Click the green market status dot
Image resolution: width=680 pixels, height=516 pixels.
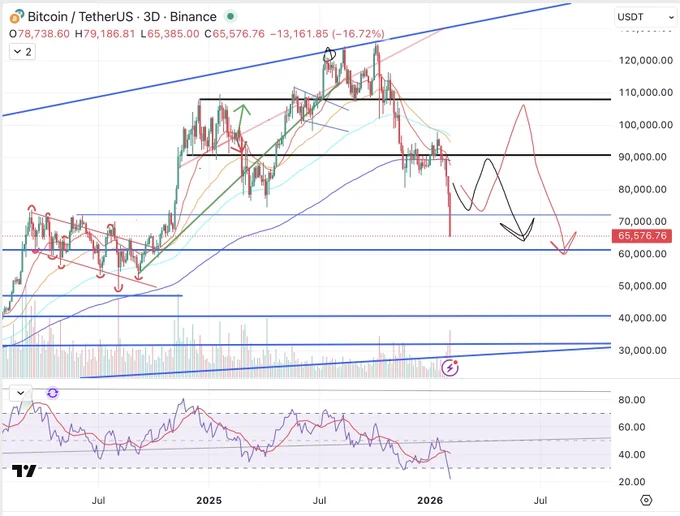tap(230, 16)
